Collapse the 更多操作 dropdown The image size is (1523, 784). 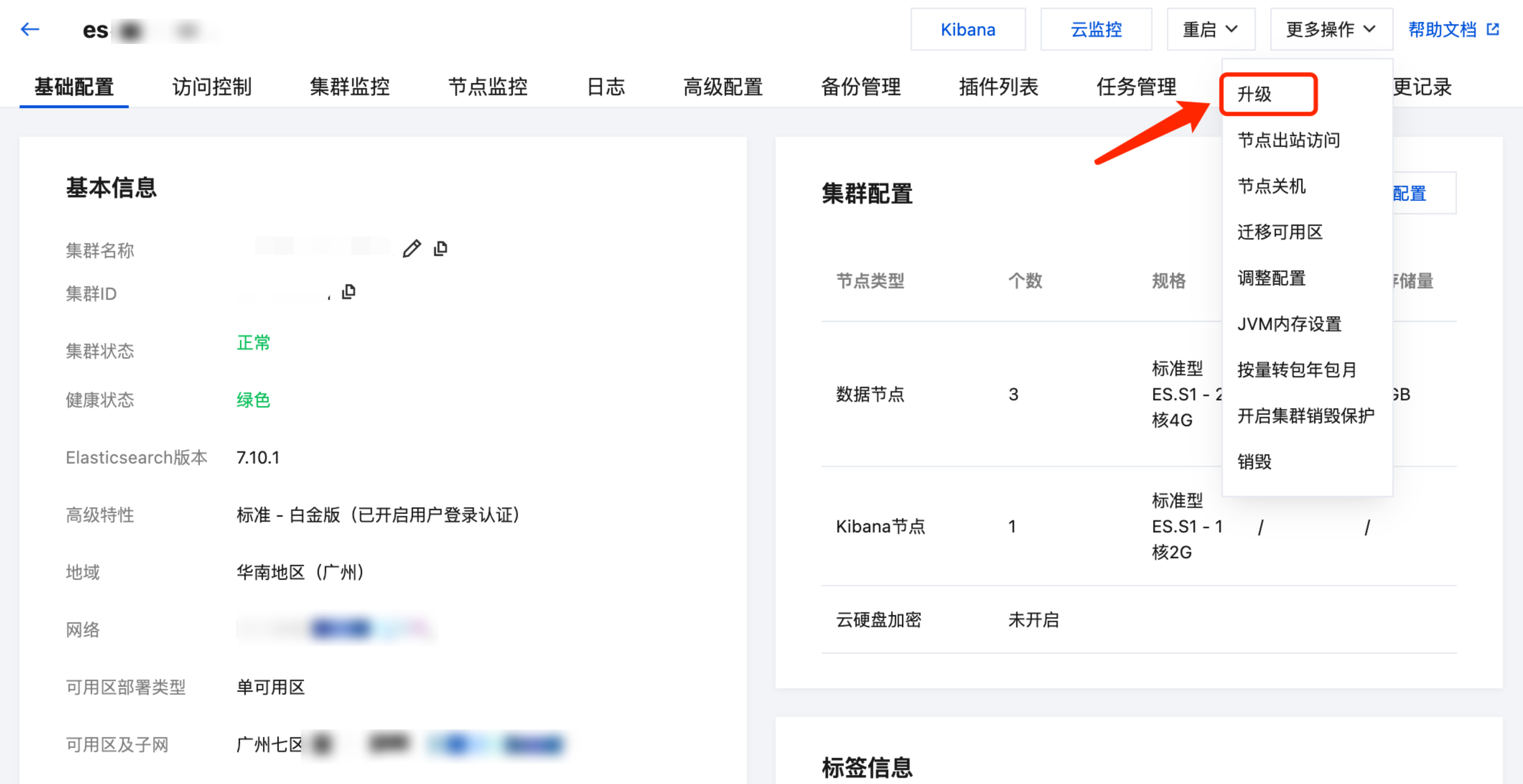pos(1331,29)
